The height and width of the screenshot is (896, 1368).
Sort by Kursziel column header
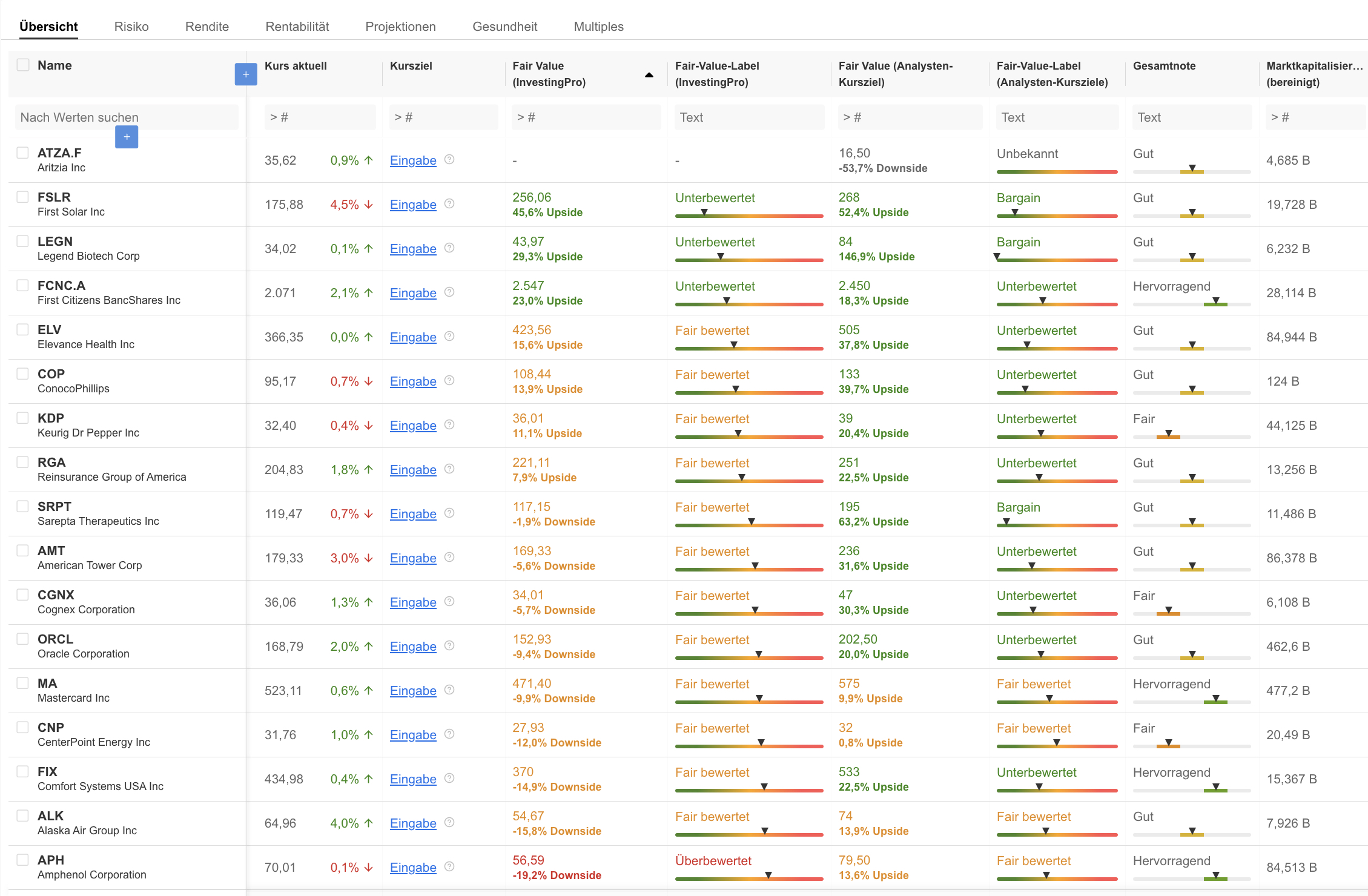click(x=411, y=66)
